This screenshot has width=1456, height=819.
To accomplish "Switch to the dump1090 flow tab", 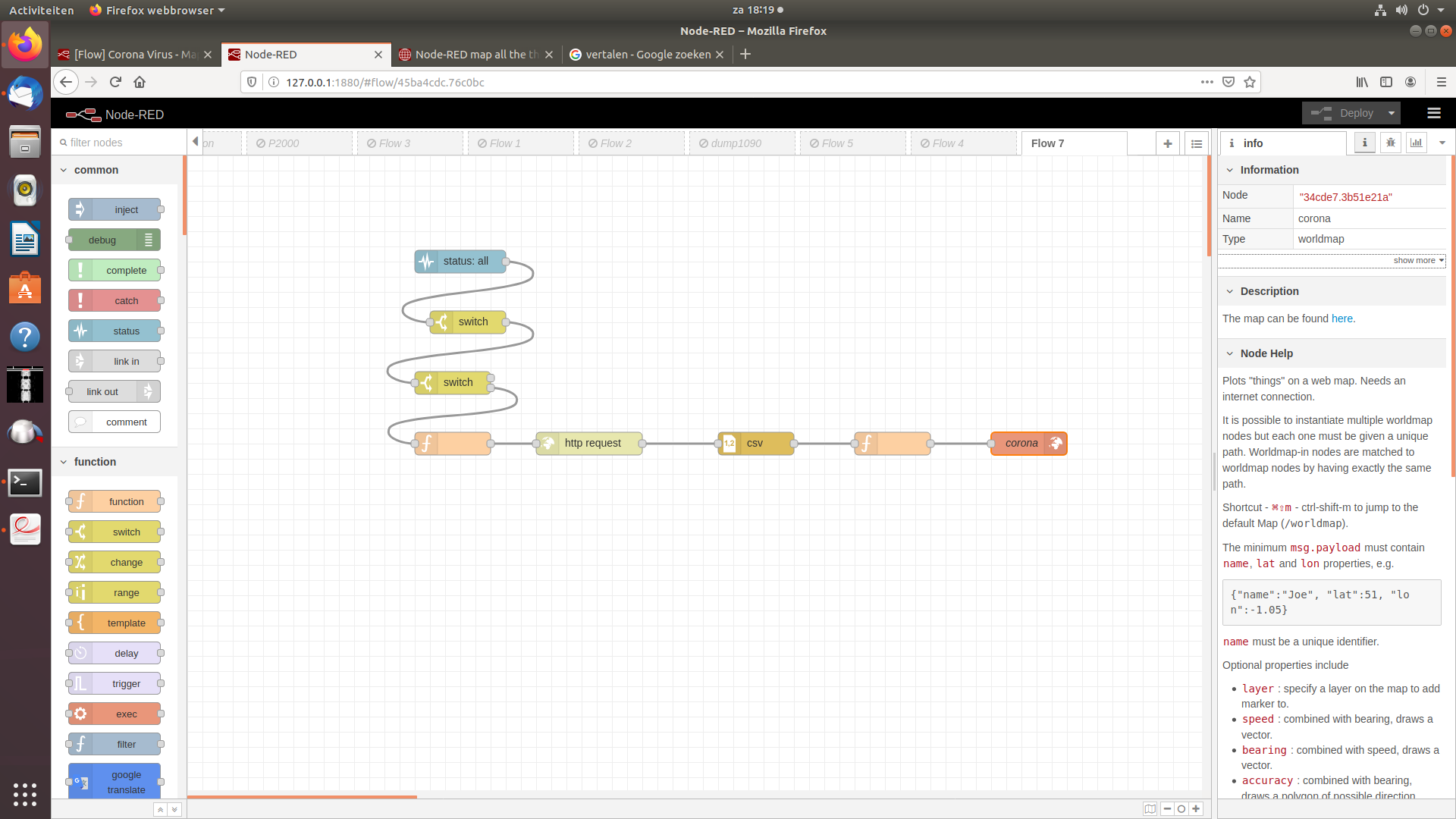I will coord(734,143).
